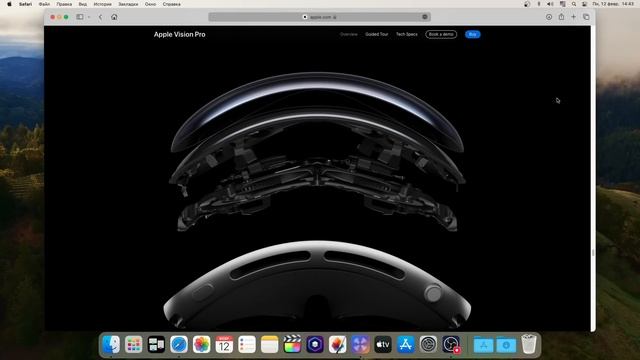Open the Applications folder in Dock
640x360 pixels.
484,344
